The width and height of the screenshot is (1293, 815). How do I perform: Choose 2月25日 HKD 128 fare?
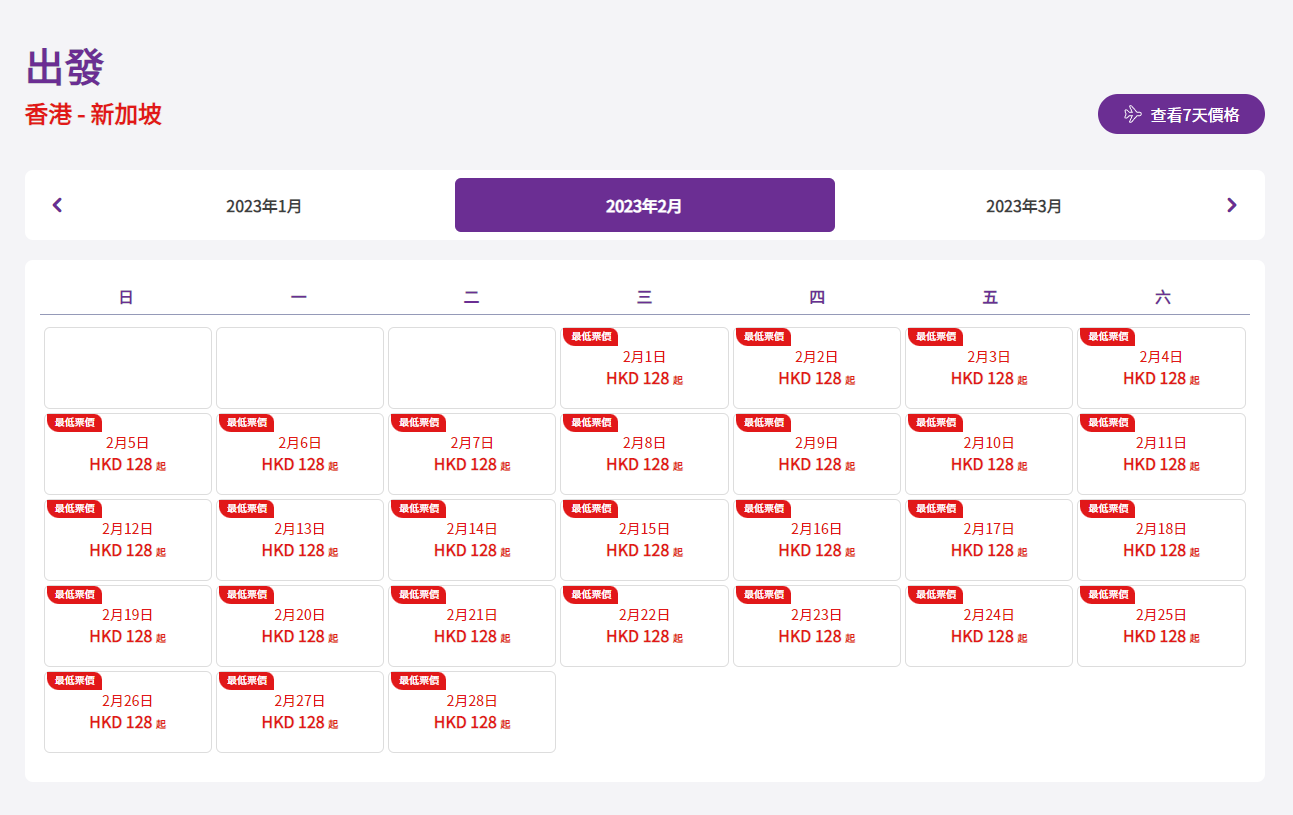1161,626
